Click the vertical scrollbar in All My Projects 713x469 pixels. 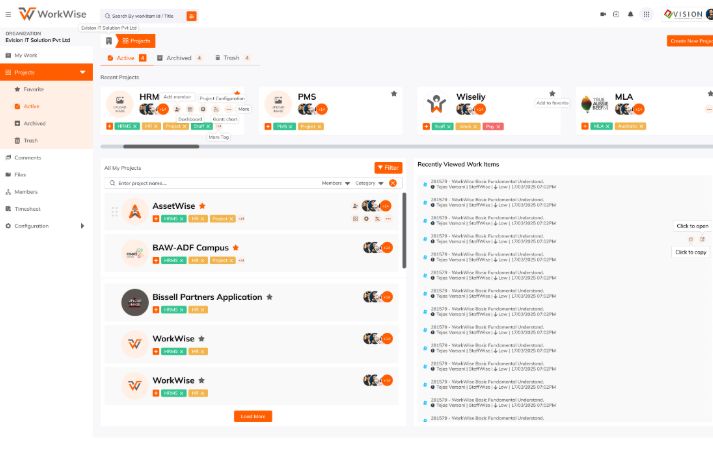[x=404, y=230]
